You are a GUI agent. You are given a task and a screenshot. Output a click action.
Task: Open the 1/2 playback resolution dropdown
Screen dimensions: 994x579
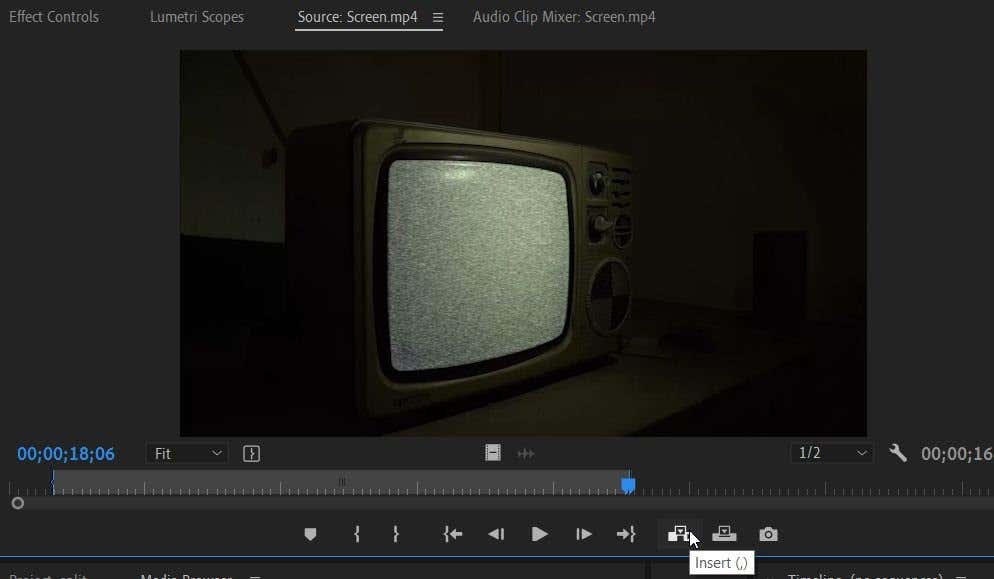pos(831,453)
